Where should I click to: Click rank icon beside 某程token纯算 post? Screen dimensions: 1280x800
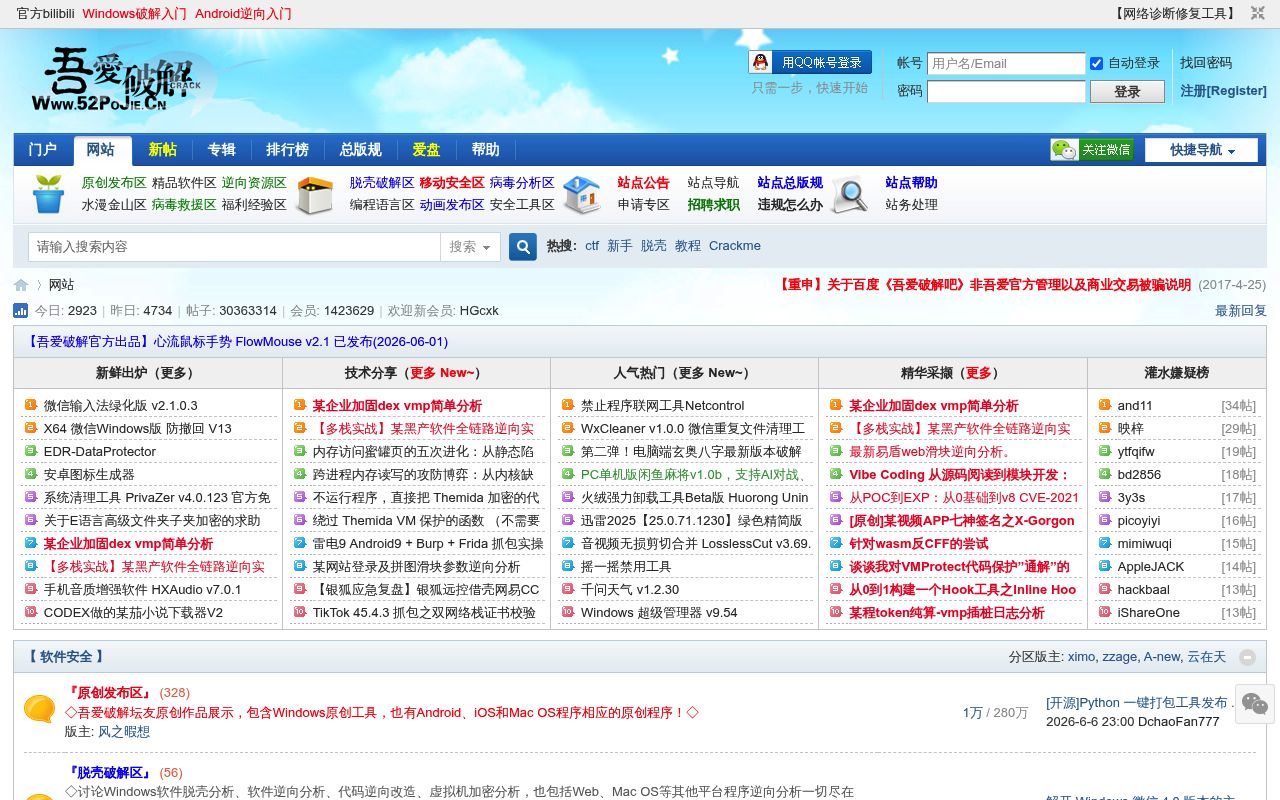(836, 612)
